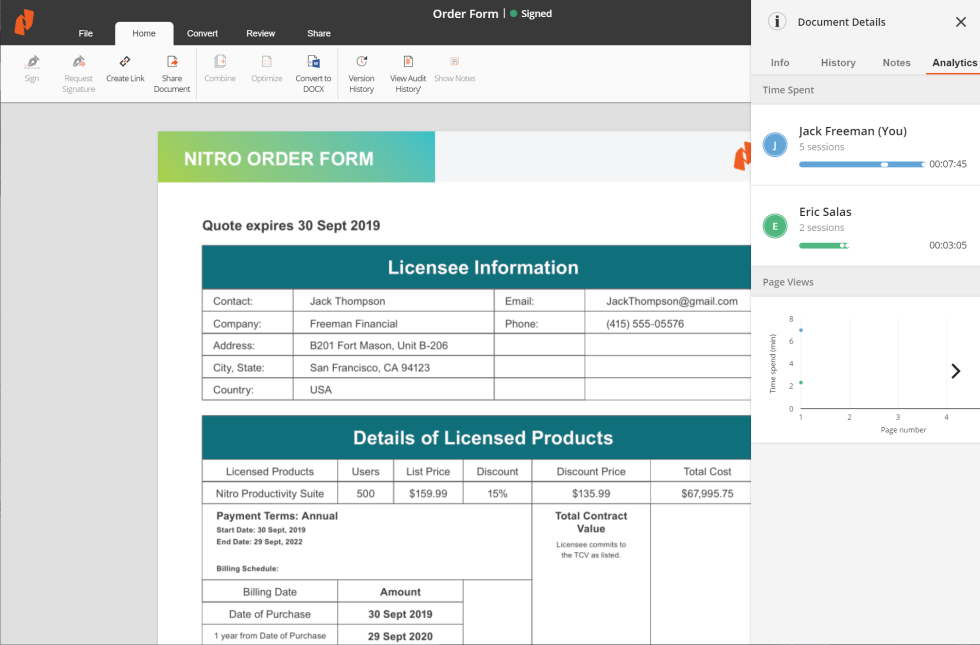Switch to the Convert ribbon tab
This screenshot has width=980, height=645.
tap(202, 34)
